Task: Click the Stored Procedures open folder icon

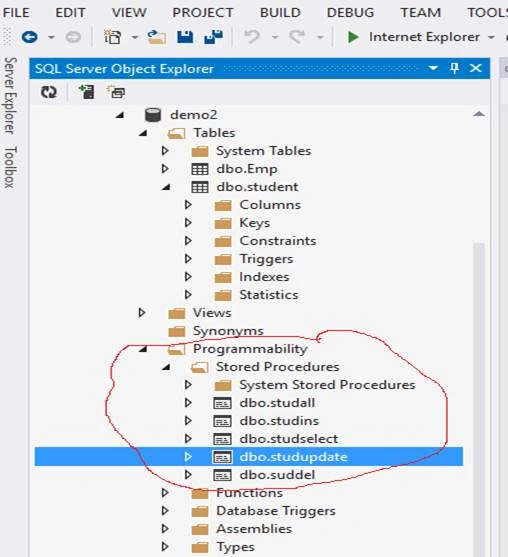Action: pyautogui.click(x=200, y=367)
